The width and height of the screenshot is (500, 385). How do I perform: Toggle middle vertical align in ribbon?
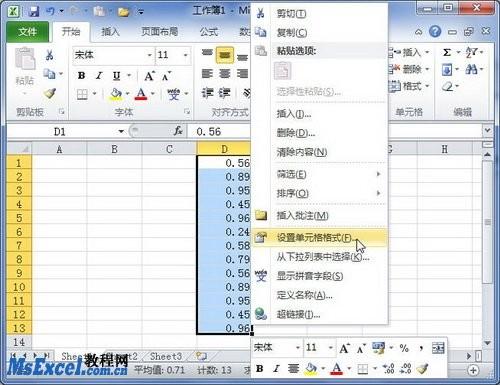click(x=225, y=55)
